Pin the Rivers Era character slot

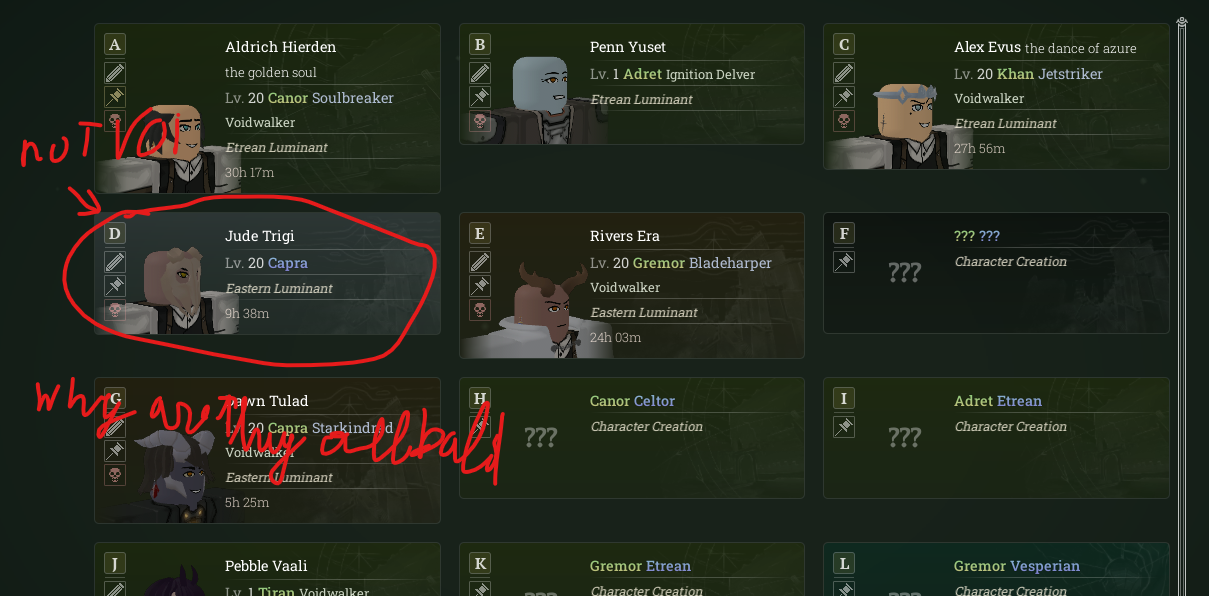coord(480,286)
